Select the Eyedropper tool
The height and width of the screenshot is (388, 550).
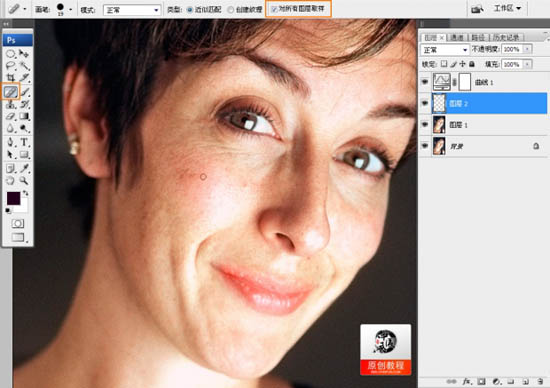[x=24, y=168]
